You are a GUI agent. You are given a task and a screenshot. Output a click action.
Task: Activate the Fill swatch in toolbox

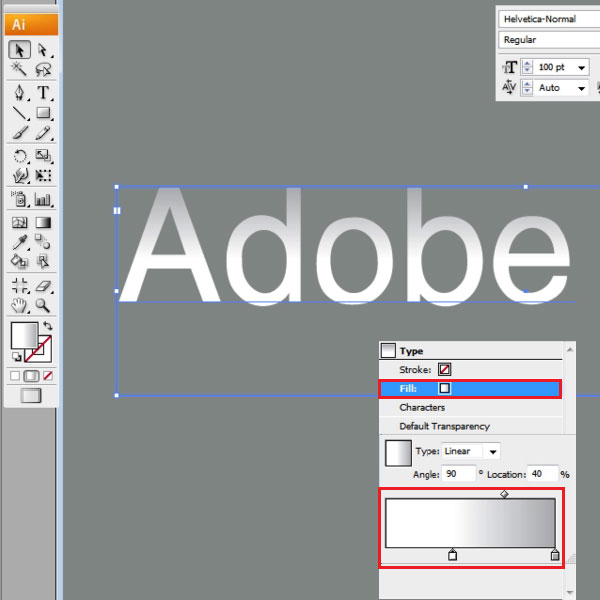click(x=24, y=335)
